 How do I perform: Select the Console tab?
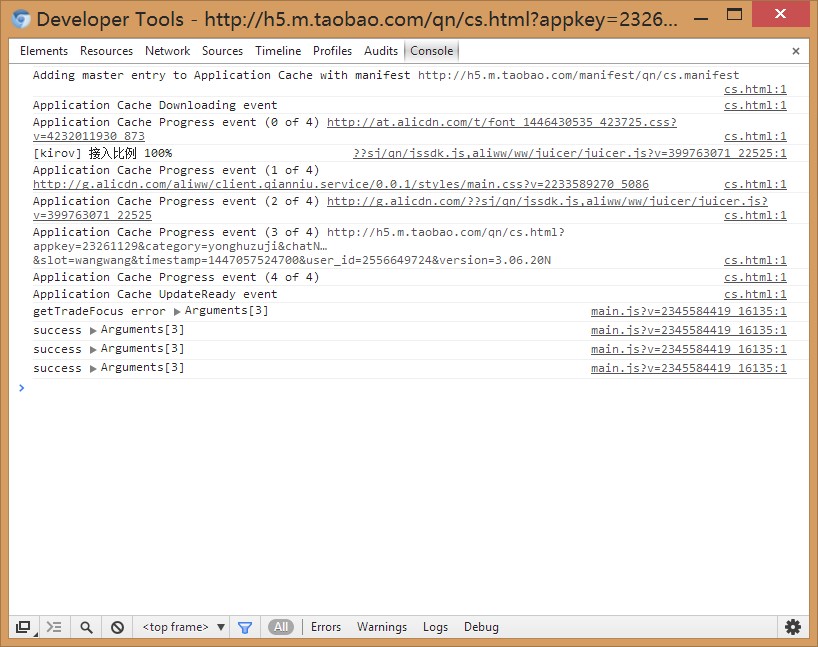431,51
